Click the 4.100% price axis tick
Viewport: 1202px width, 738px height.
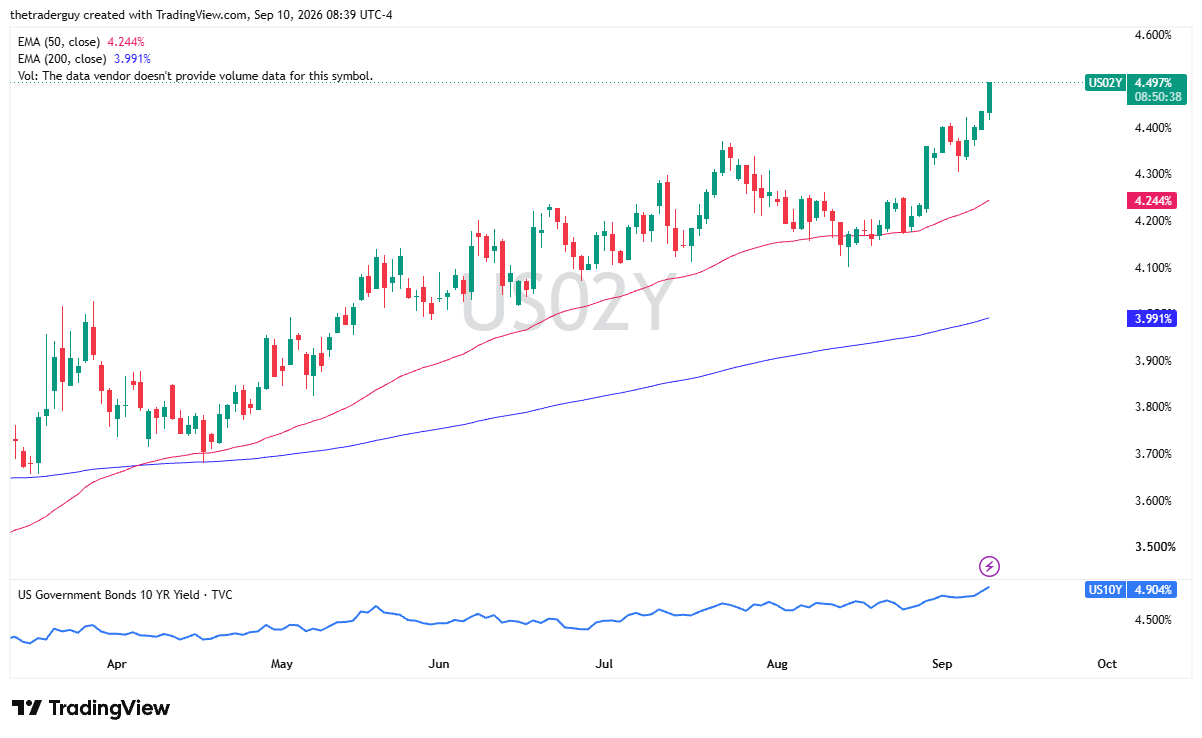point(1153,267)
